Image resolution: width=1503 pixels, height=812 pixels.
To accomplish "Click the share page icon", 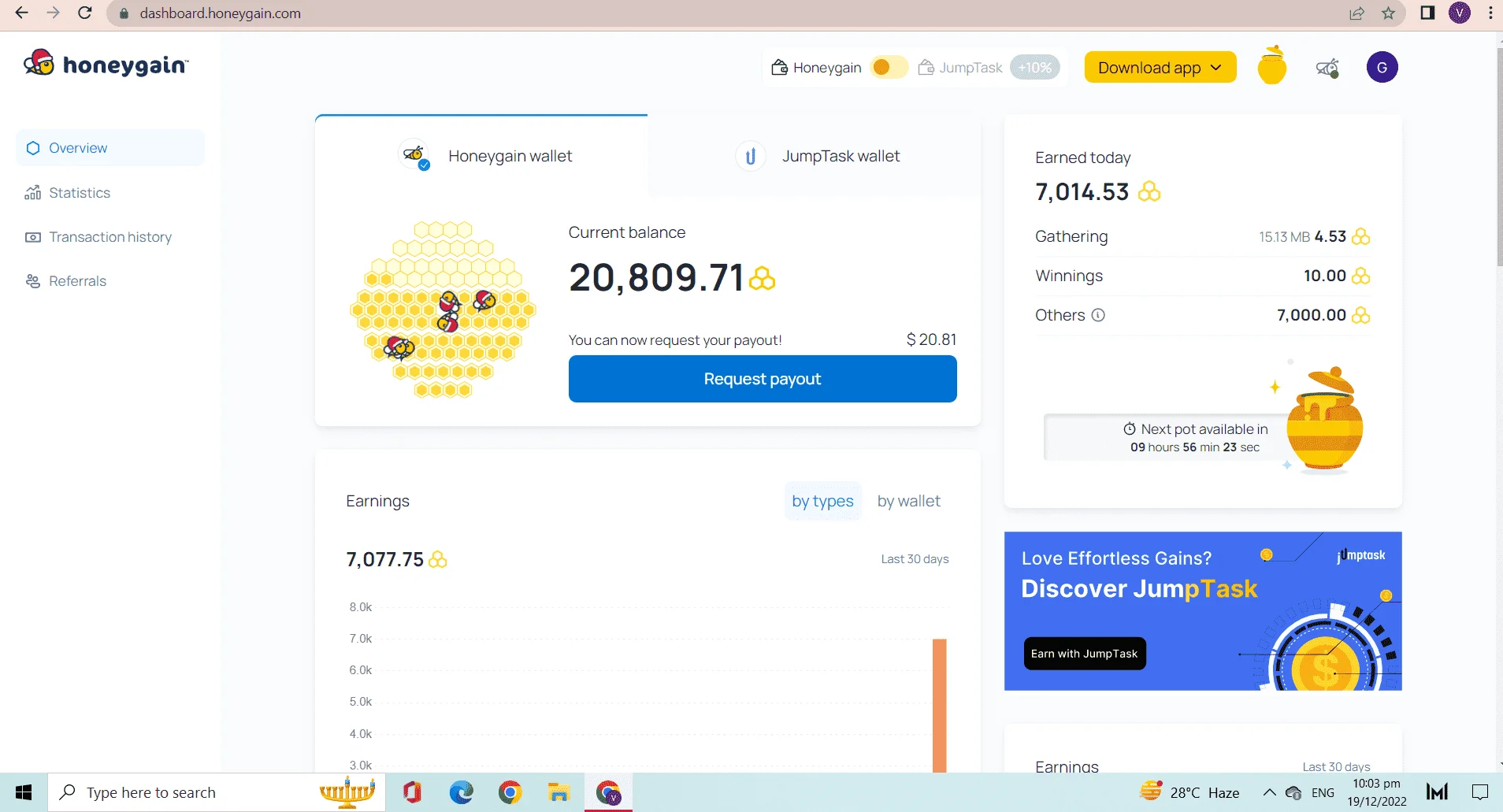I will [1356, 13].
